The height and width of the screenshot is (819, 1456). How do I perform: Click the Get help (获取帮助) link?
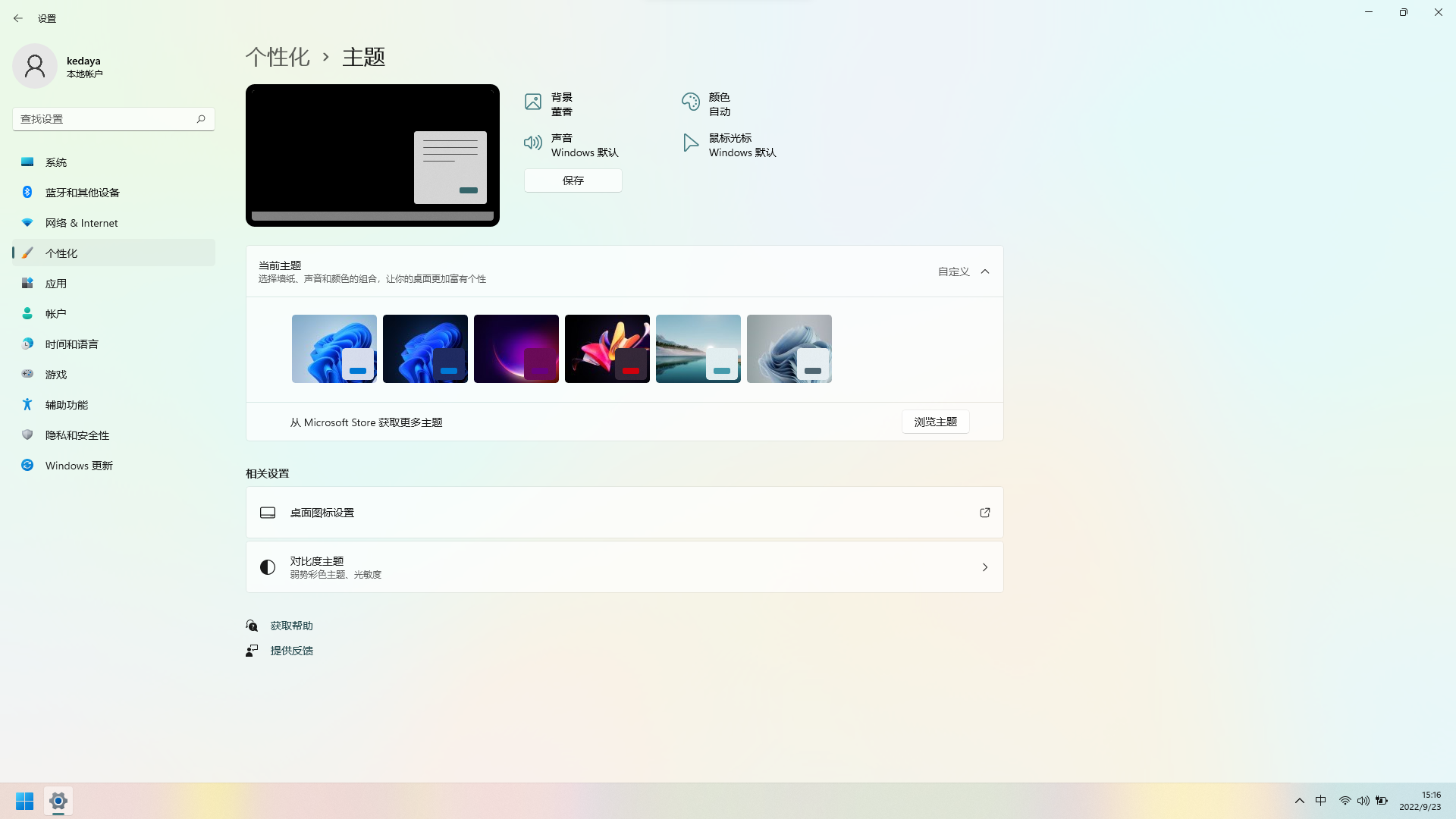point(291,626)
